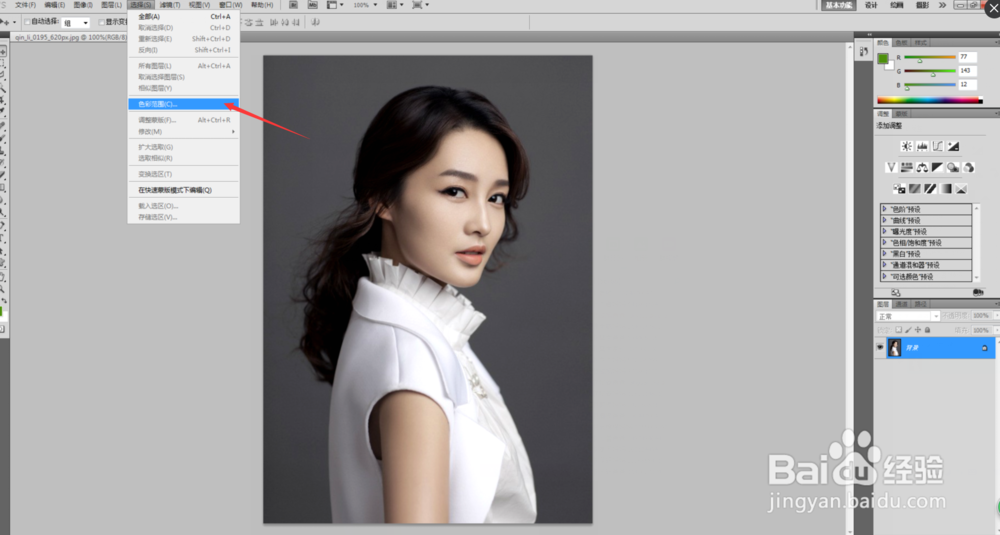Open the Bridge launcher icon
Screen dimensions: 1000x535
(x=293, y=4)
